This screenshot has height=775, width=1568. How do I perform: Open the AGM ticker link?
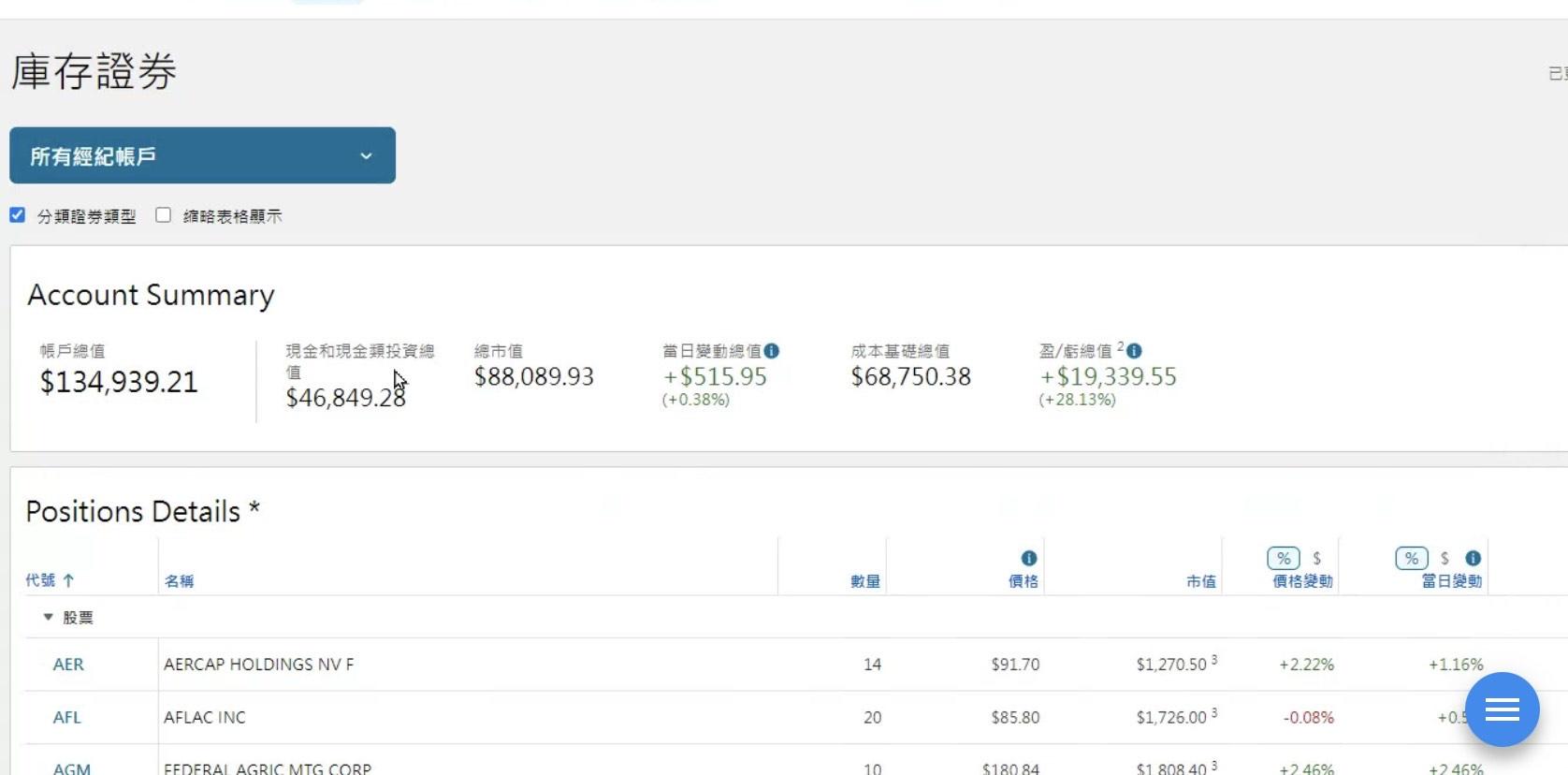(x=72, y=768)
